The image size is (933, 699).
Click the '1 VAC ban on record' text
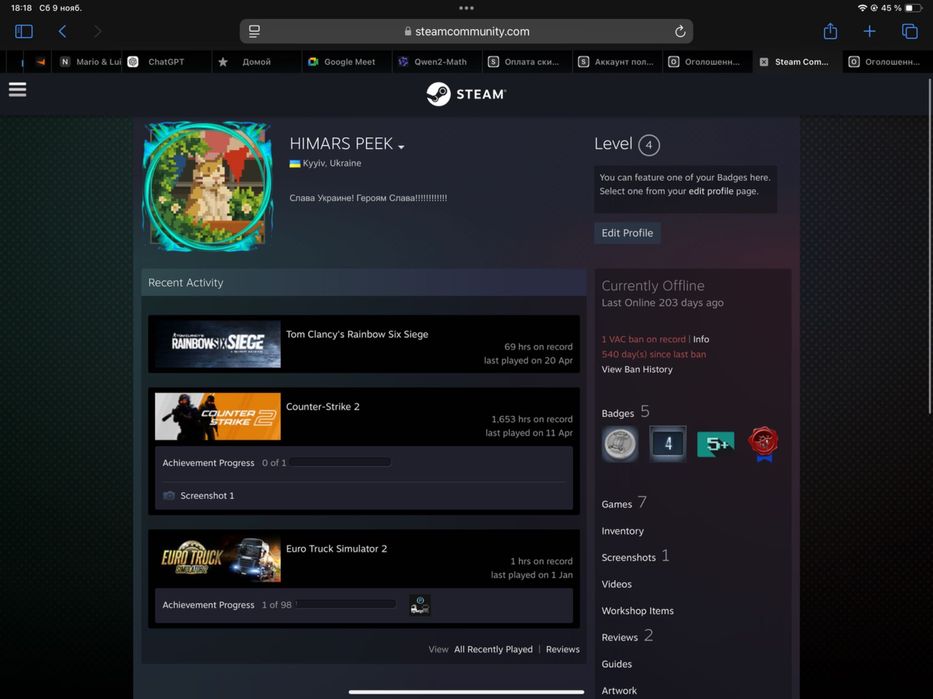pyautogui.click(x=643, y=339)
